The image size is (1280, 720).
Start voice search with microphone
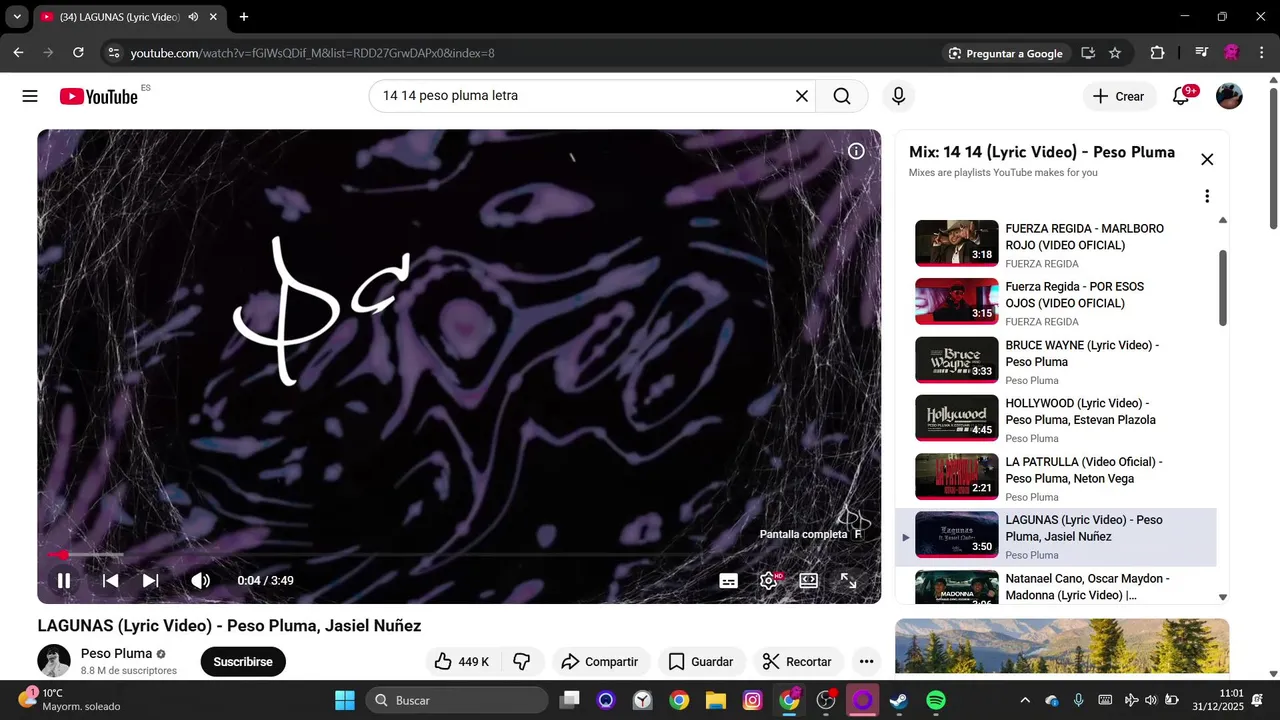pos(898,96)
